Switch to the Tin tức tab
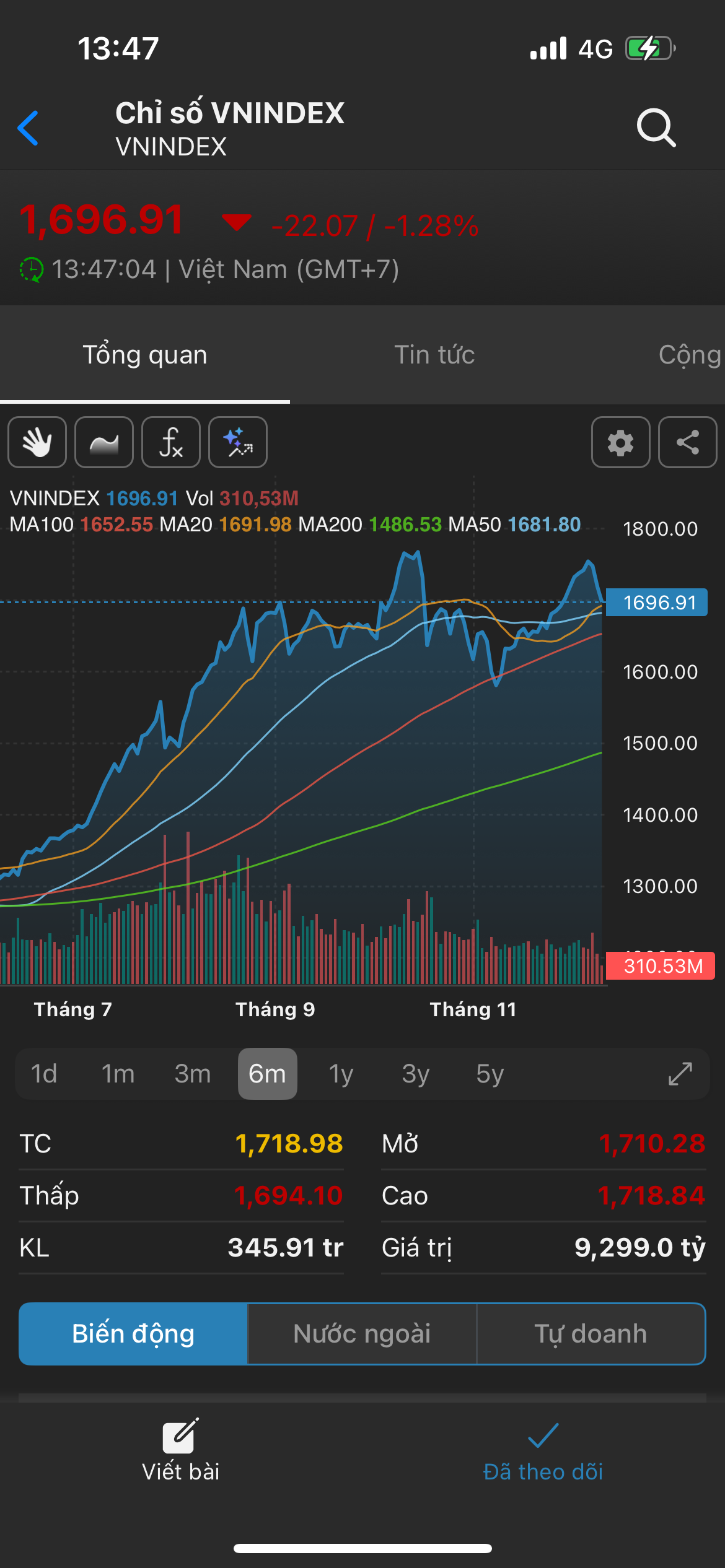The image size is (725, 1568). (x=434, y=355)
